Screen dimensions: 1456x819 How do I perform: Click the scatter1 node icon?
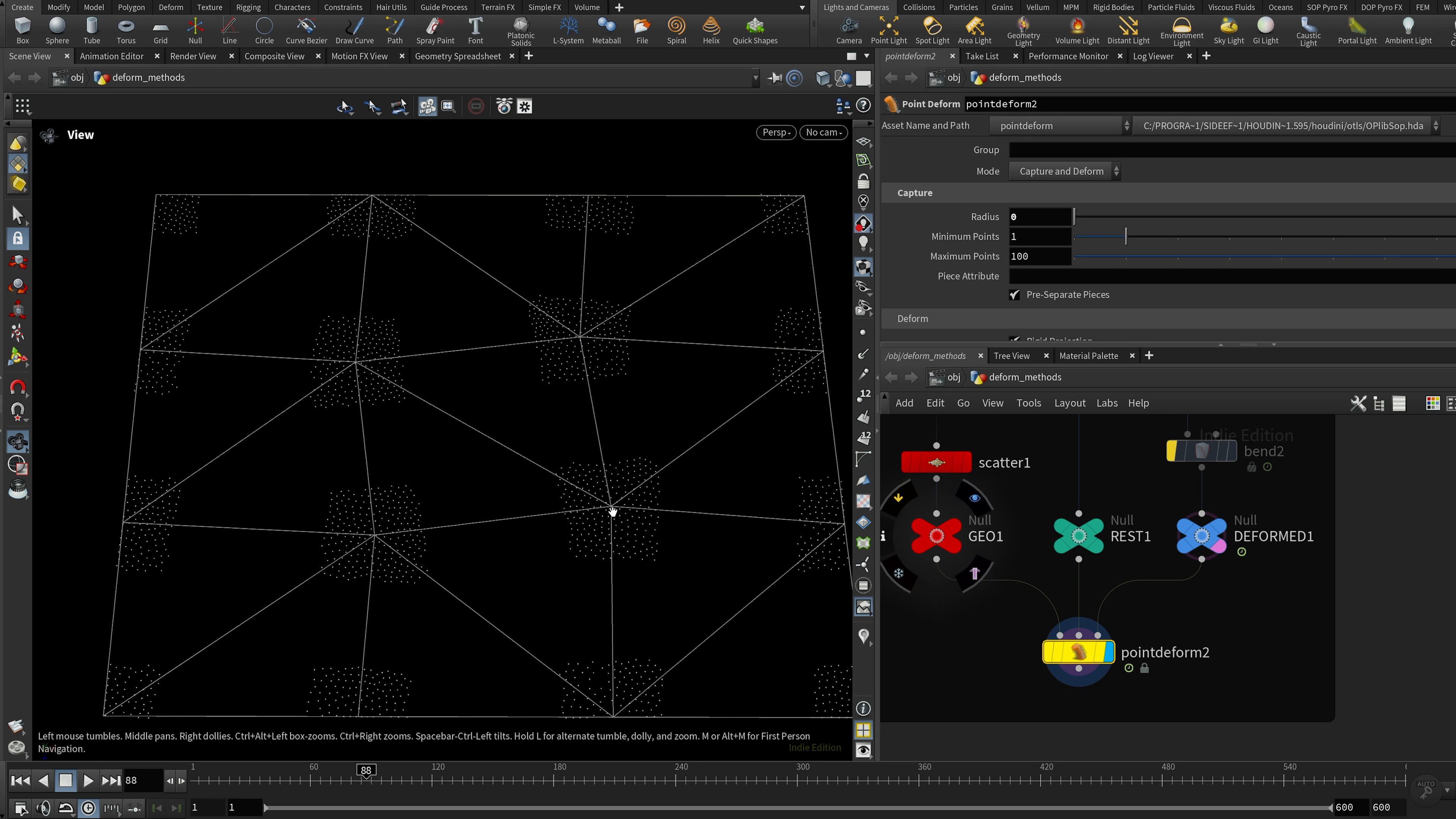click(936, 462)
